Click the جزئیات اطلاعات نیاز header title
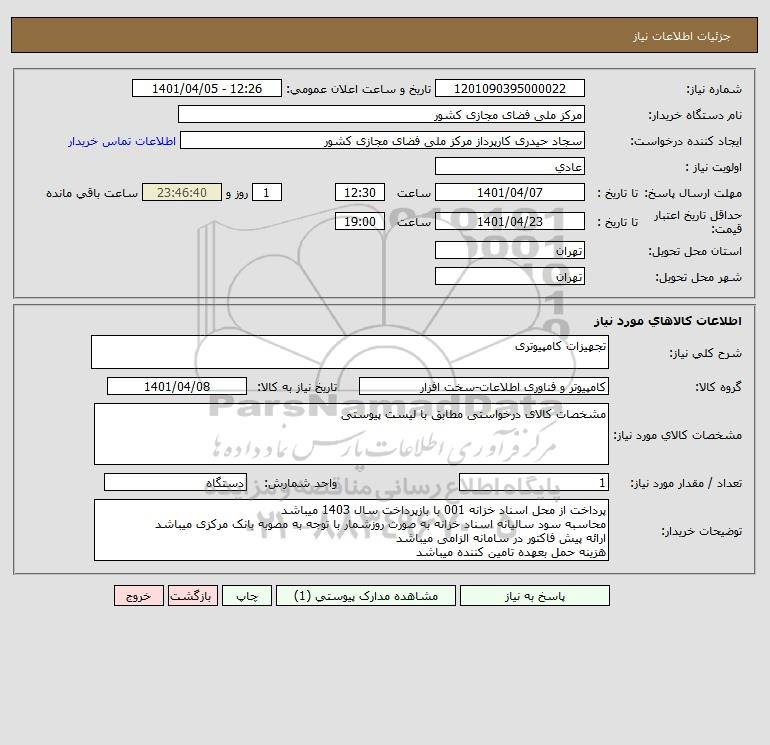 pos(682,36)
